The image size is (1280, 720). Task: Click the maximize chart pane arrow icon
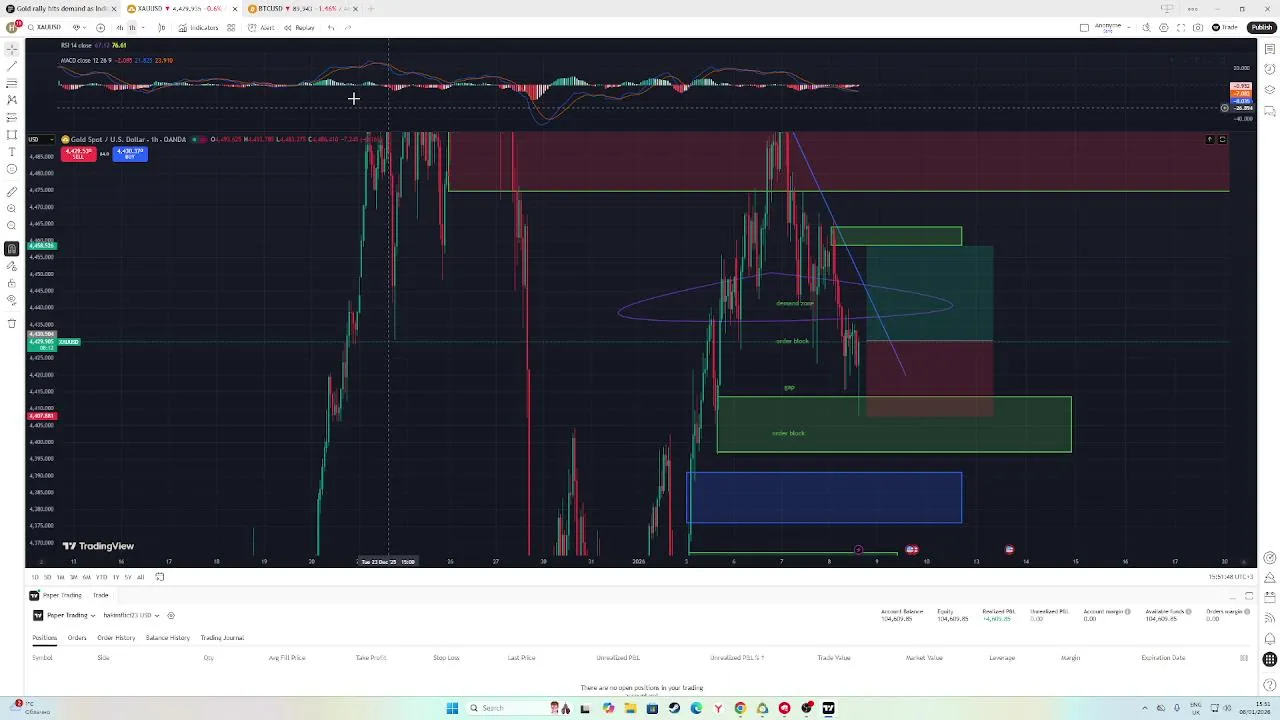click(x=1222, y=139)
